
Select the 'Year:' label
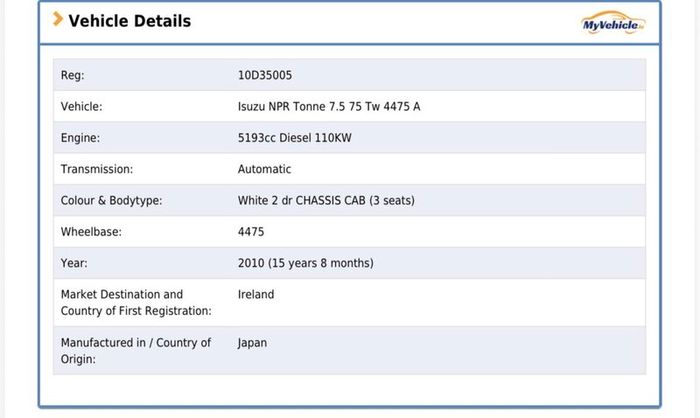pyautogui.click(x=74, y=263)
